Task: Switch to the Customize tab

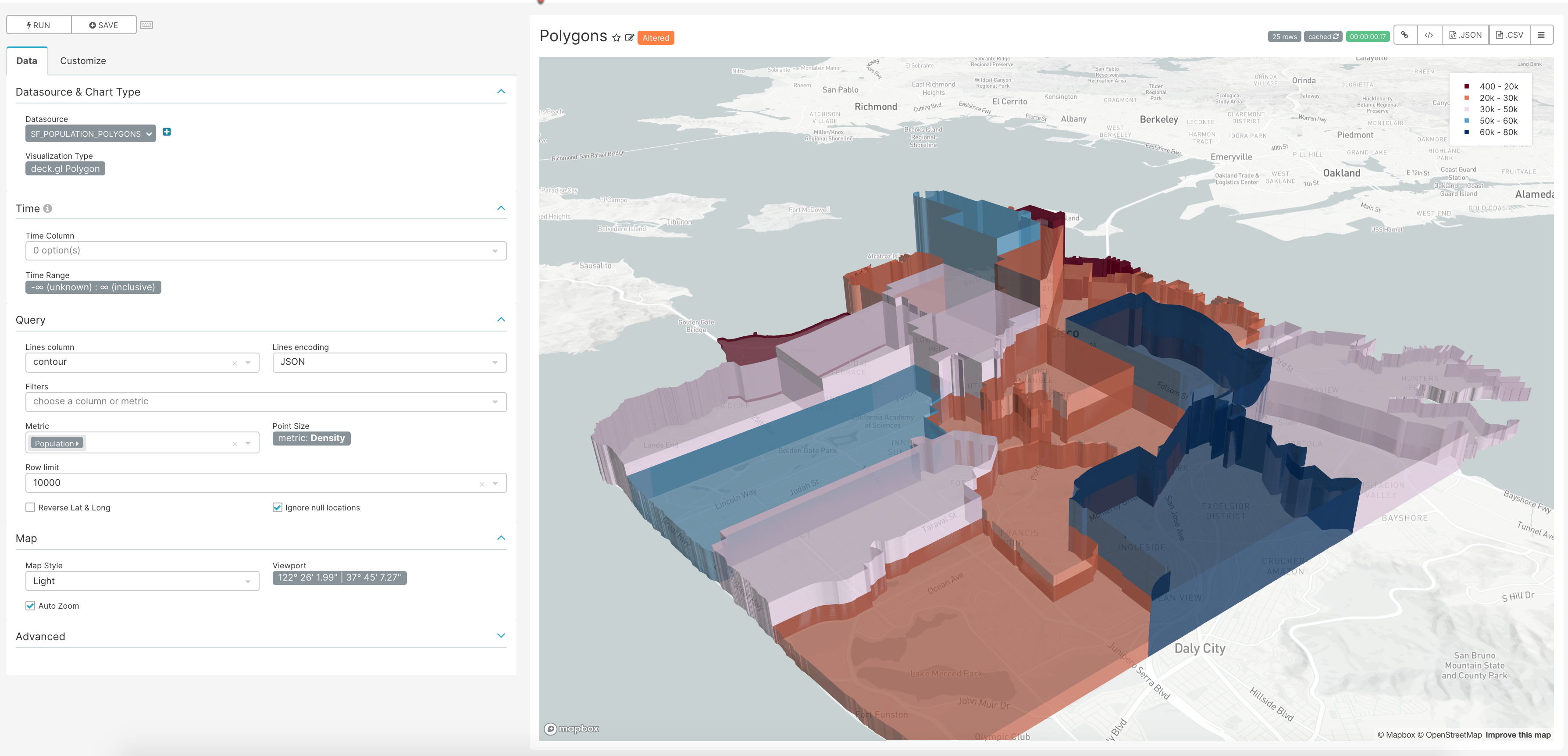Action: coord(83,61)
